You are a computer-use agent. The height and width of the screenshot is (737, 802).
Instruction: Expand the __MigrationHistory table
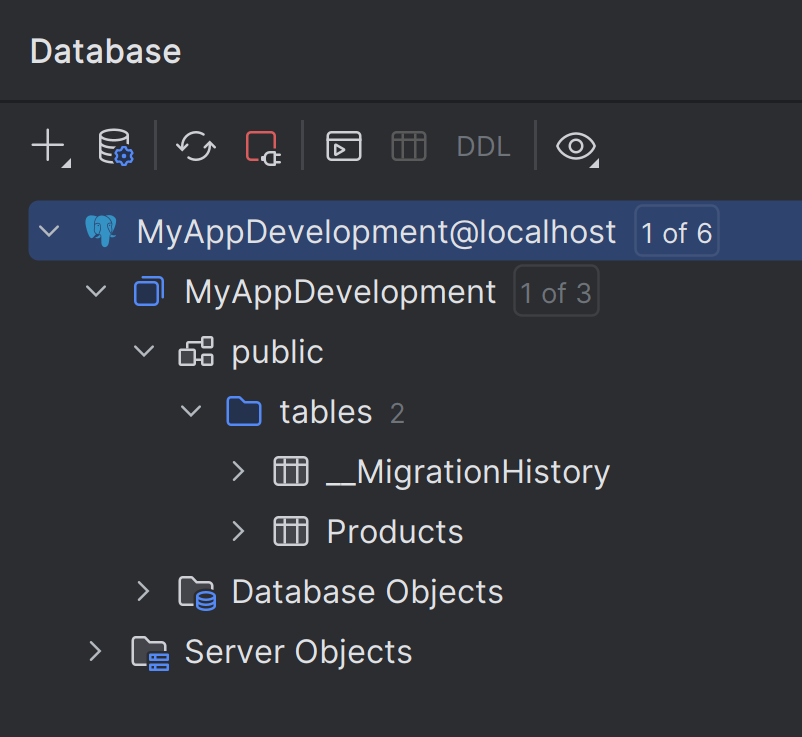pos(238,471)
